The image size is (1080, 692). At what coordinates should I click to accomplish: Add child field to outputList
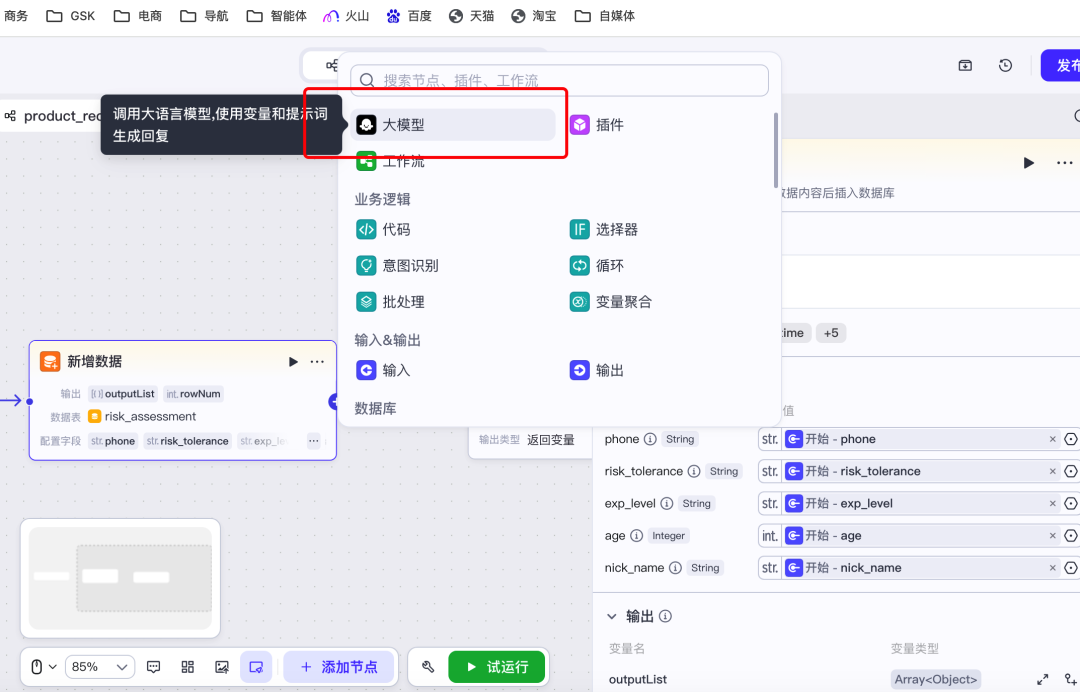[x=1070, y=680]
